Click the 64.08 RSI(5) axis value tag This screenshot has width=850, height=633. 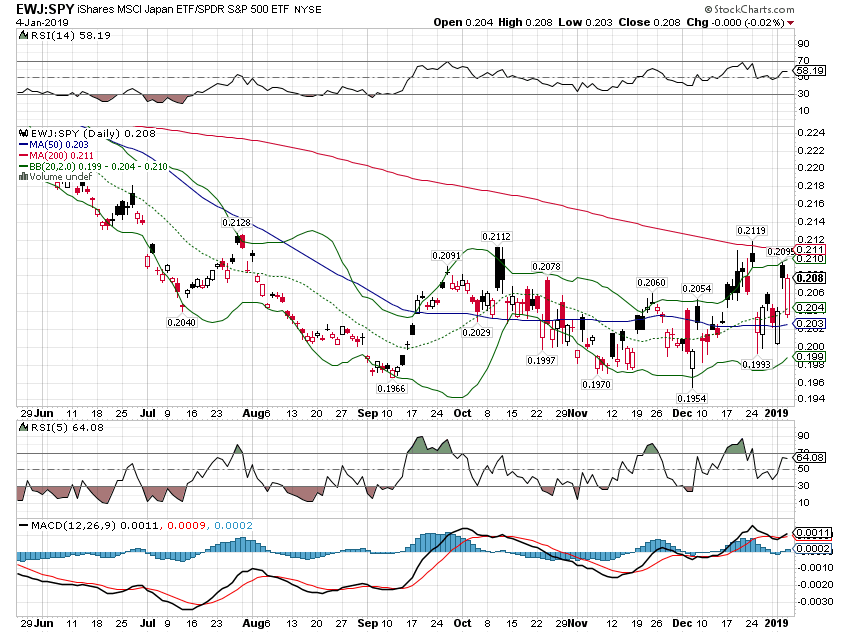click(811, 457)
